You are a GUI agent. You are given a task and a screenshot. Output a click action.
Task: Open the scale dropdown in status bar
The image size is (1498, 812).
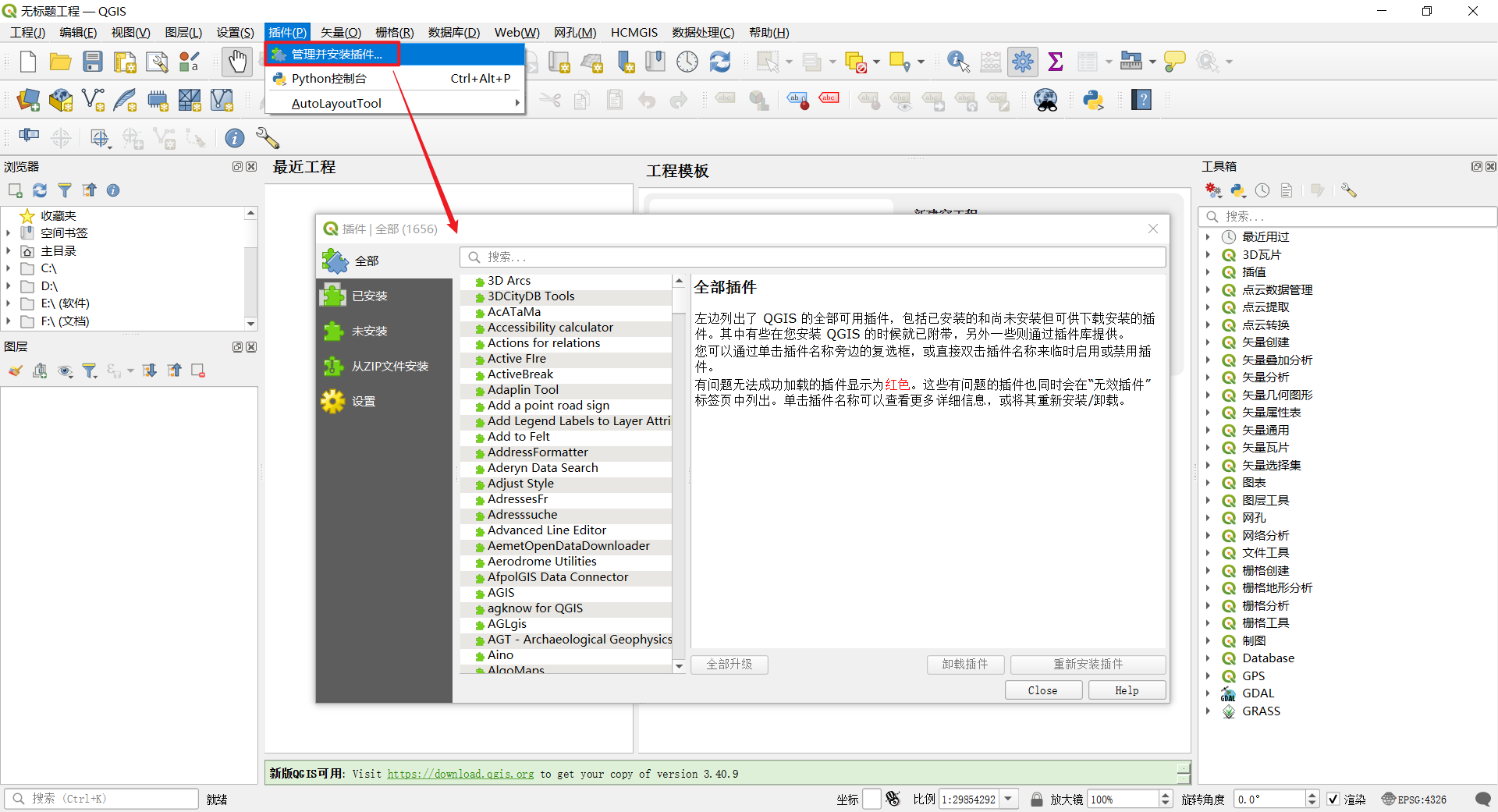1009,799
